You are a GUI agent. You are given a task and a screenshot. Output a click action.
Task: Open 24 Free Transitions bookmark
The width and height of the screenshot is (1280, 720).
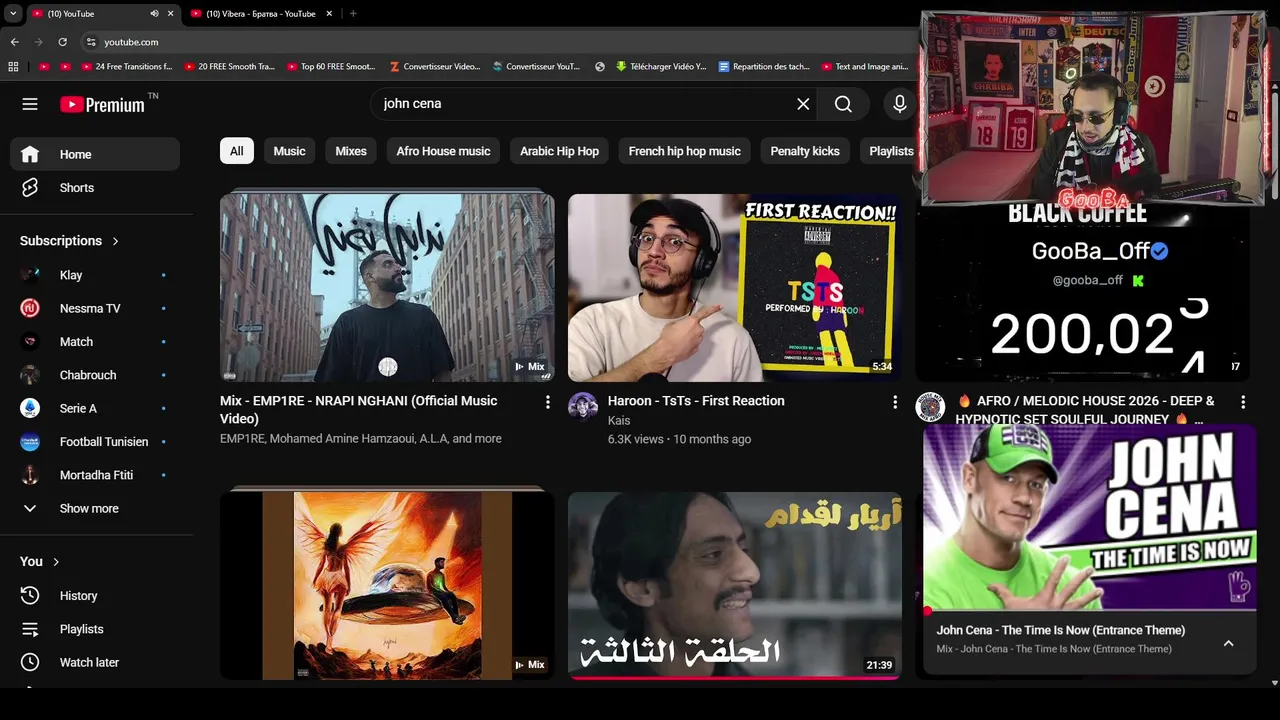tap(128, 67)
